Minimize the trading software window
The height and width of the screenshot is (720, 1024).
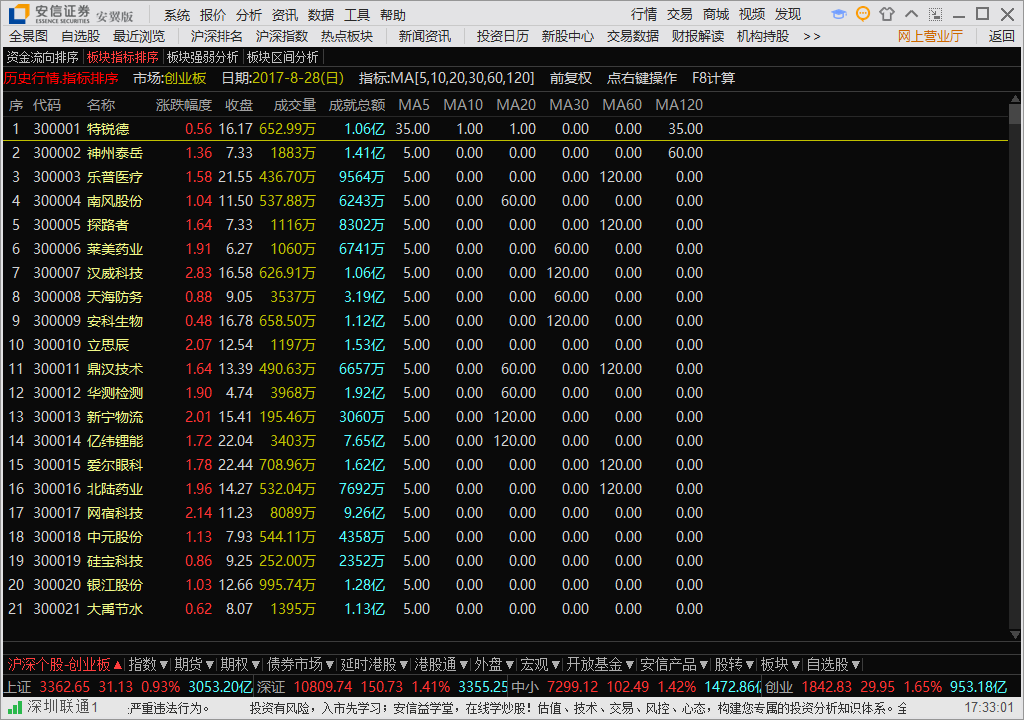pos(959,14)
